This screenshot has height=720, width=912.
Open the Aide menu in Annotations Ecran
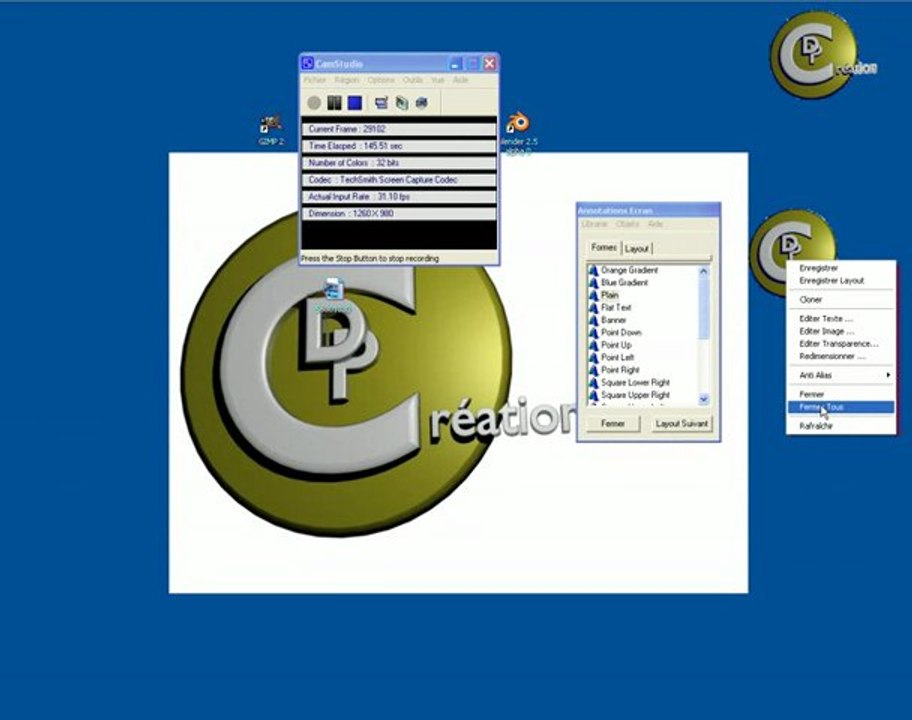656,224
